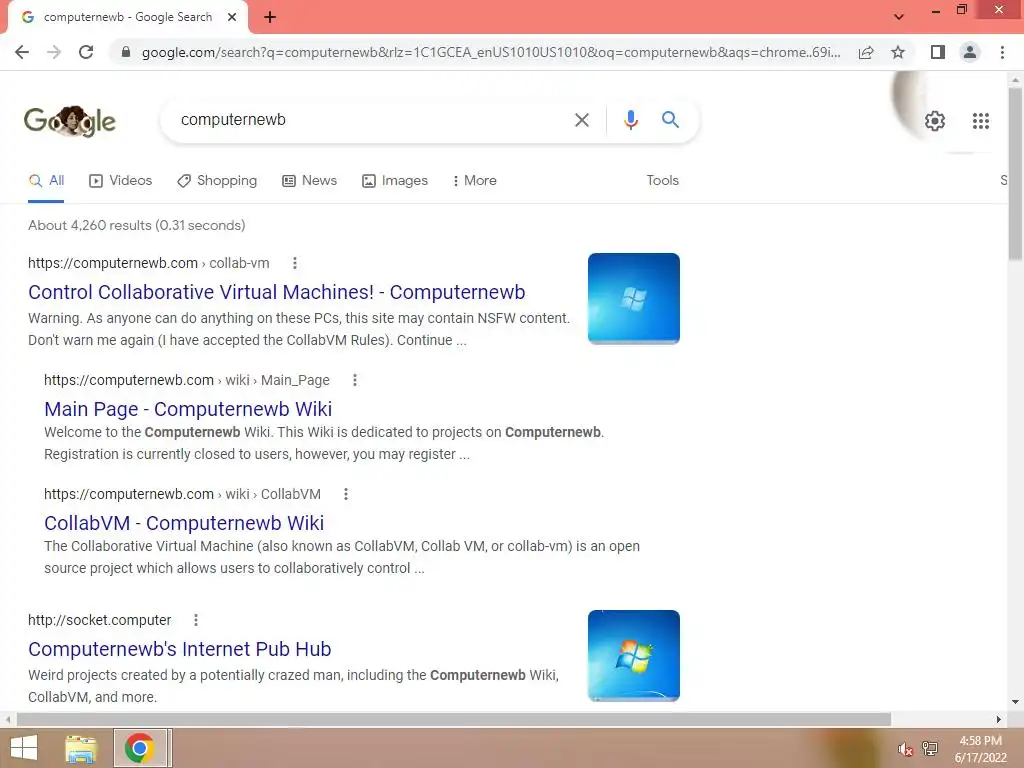Viewport: 1024px width, 768px height.
Task: Click the forward navigation arrow
Action: point(54,52)
